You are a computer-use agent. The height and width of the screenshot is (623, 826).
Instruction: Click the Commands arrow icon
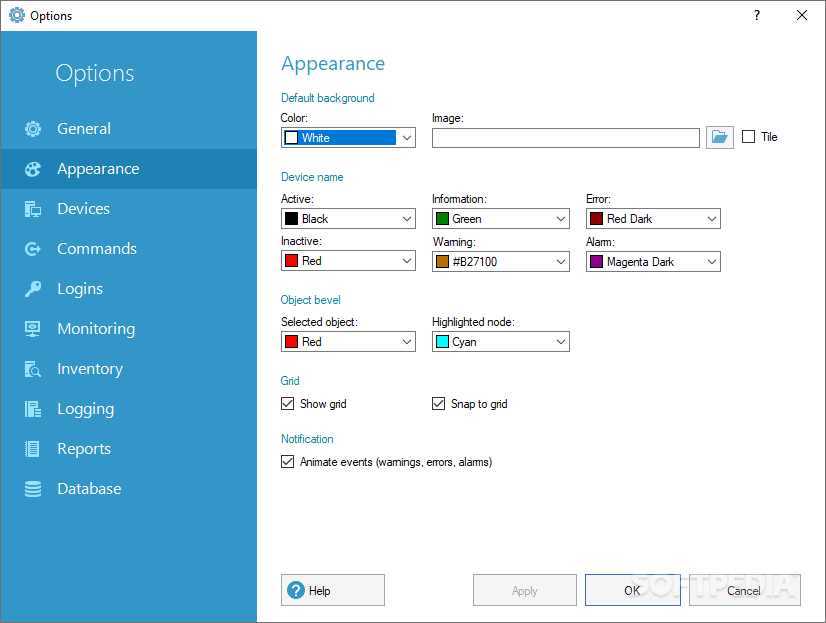33,249
